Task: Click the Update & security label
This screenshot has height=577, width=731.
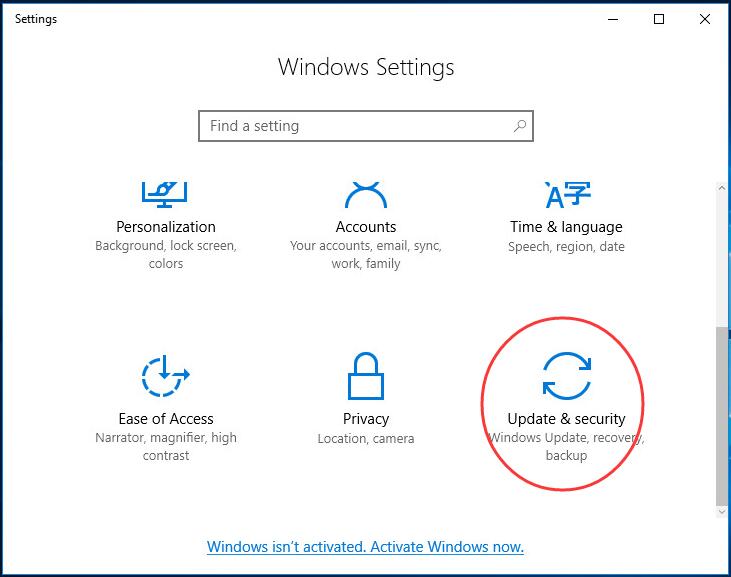Action: (x=566, y=419)
